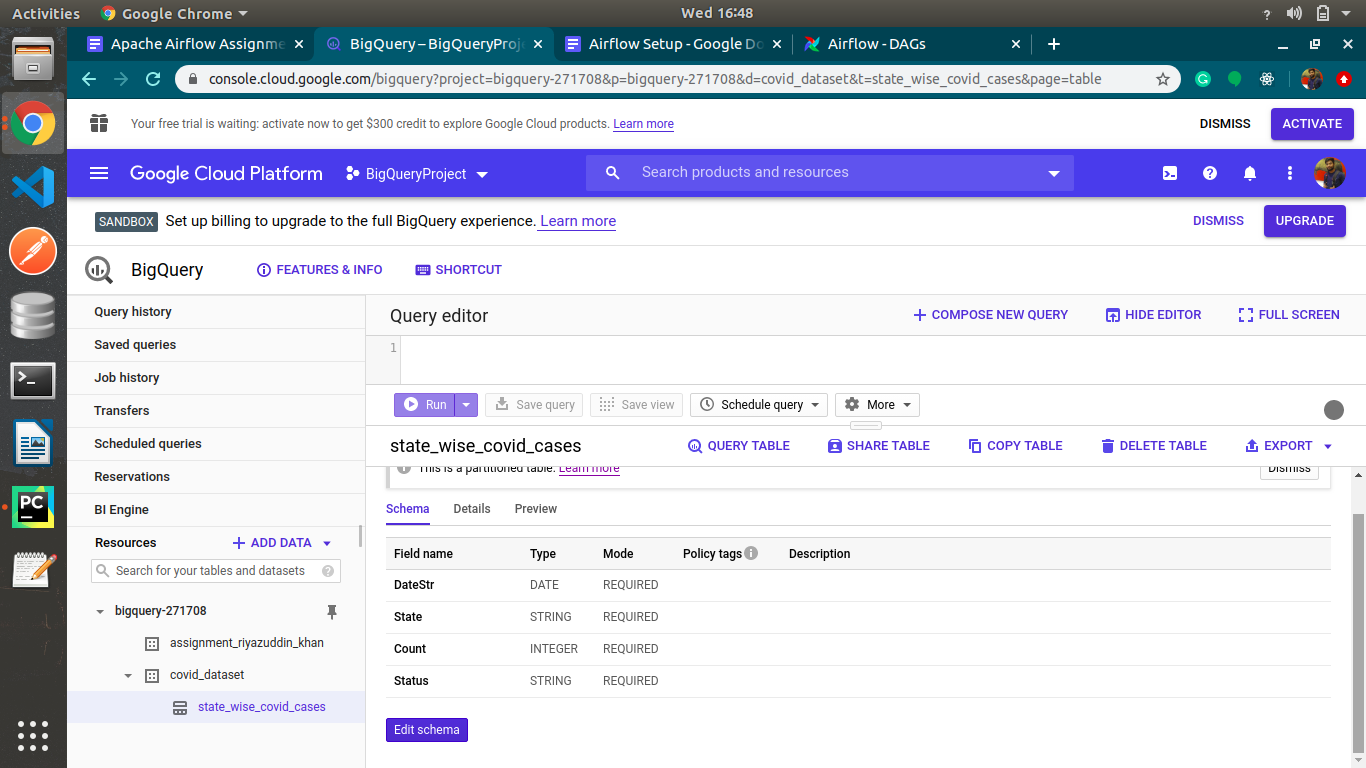Viewport: 1366px width, 768px height.
Task: Click Compose New Query
Action: point(990,315)
